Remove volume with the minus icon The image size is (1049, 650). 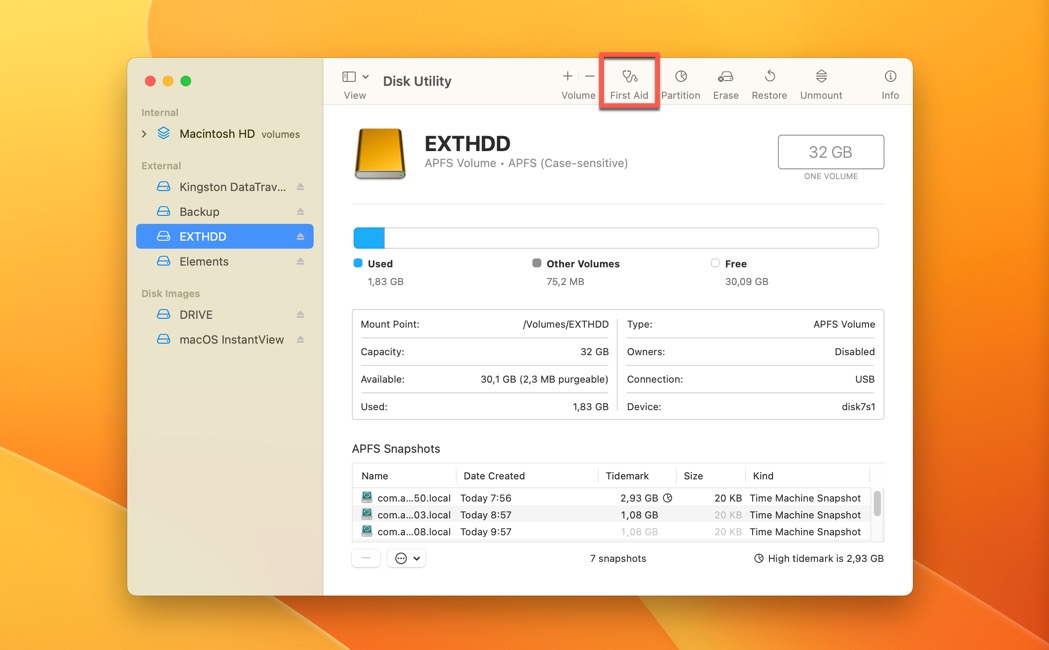590,77
